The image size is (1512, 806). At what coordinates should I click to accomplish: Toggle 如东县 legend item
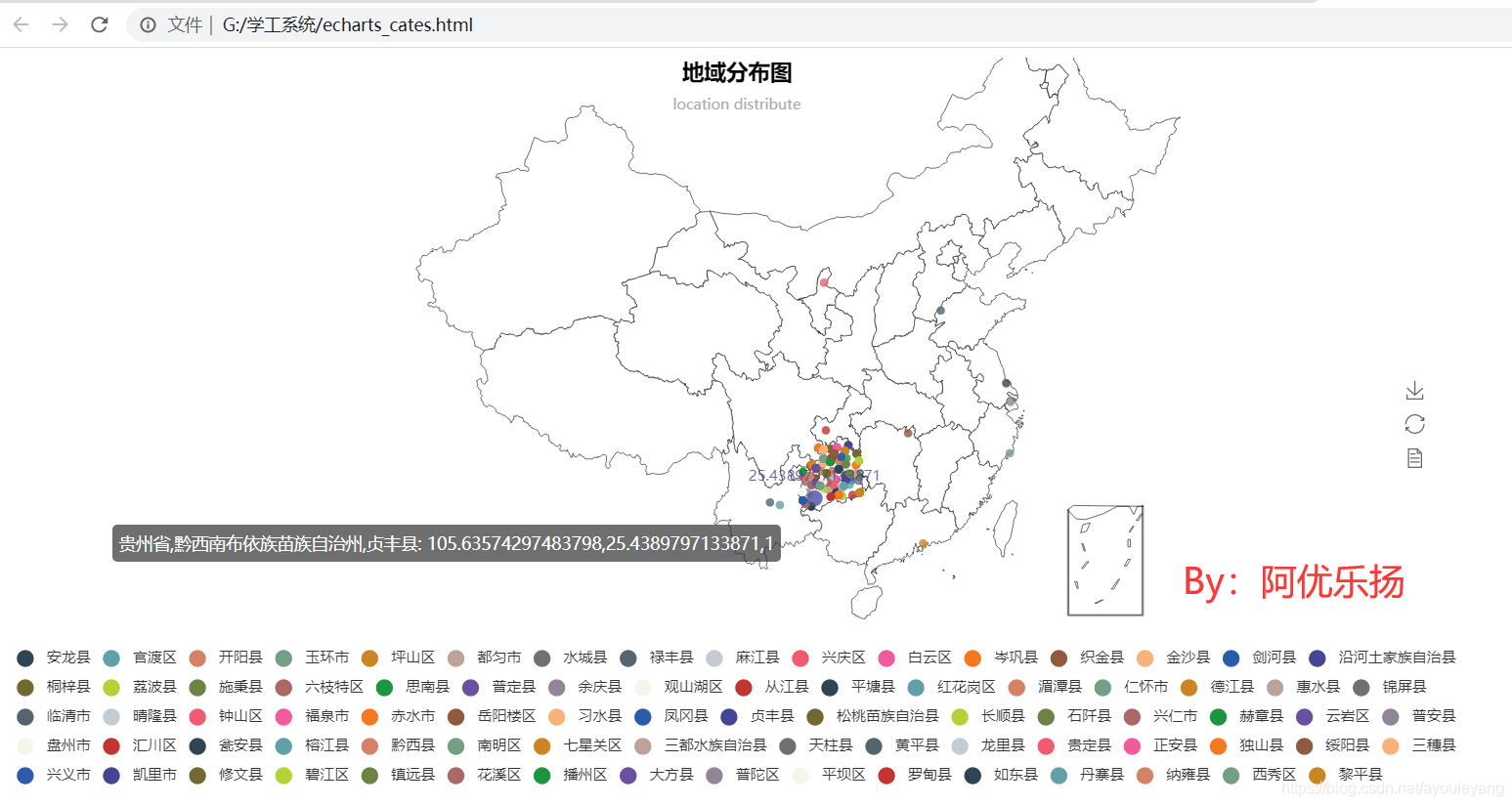[x=1001, y=775]
